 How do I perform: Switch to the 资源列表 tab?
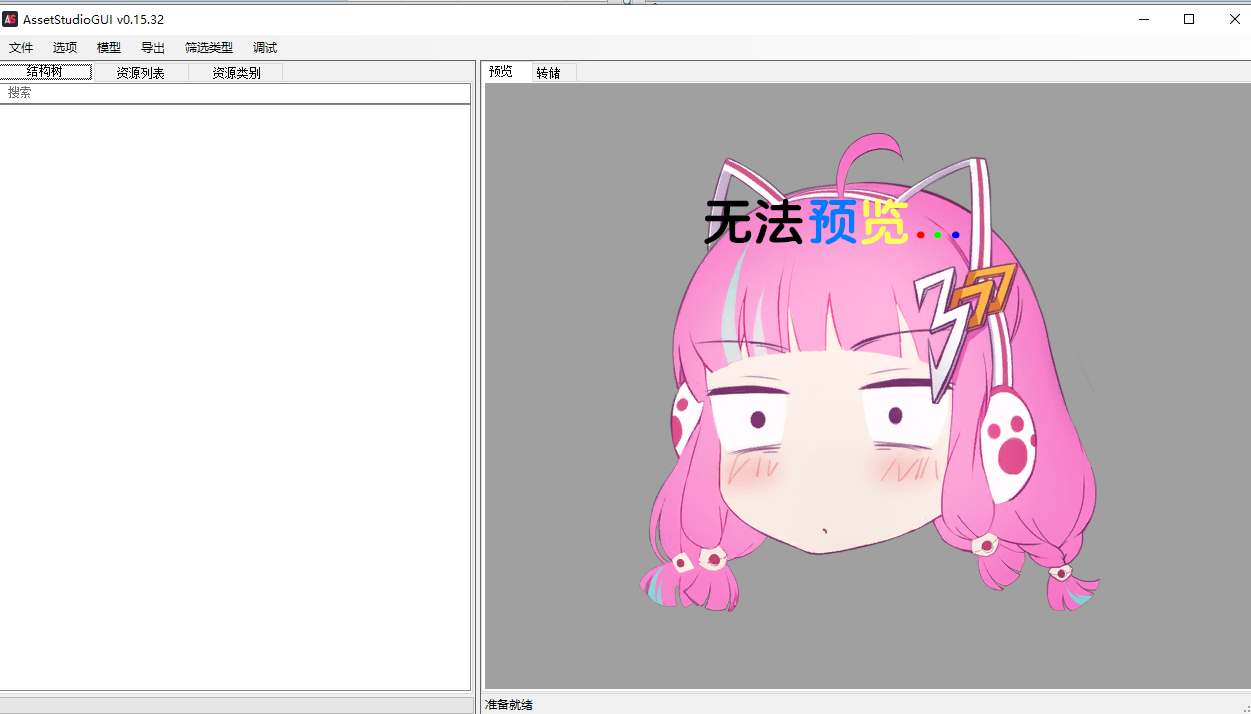(140, 73)
